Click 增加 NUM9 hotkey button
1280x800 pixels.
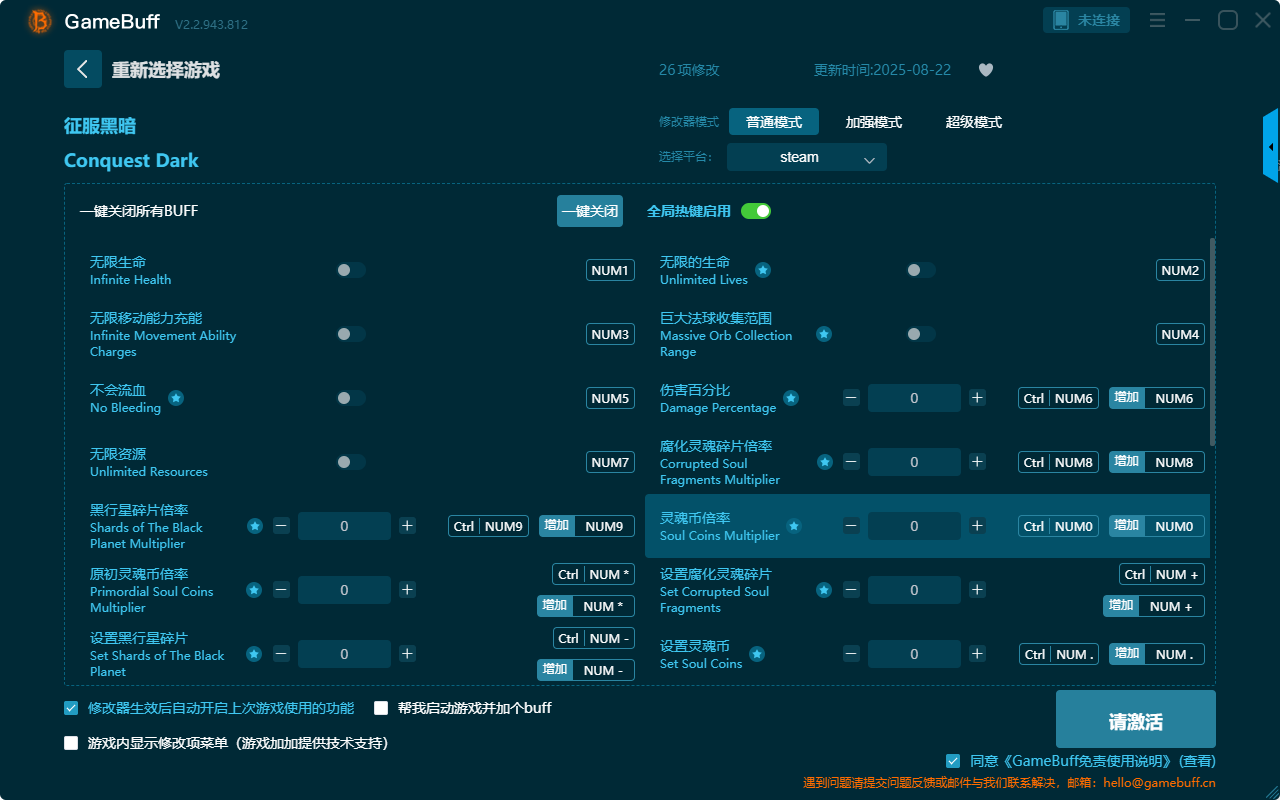(587, 526)
